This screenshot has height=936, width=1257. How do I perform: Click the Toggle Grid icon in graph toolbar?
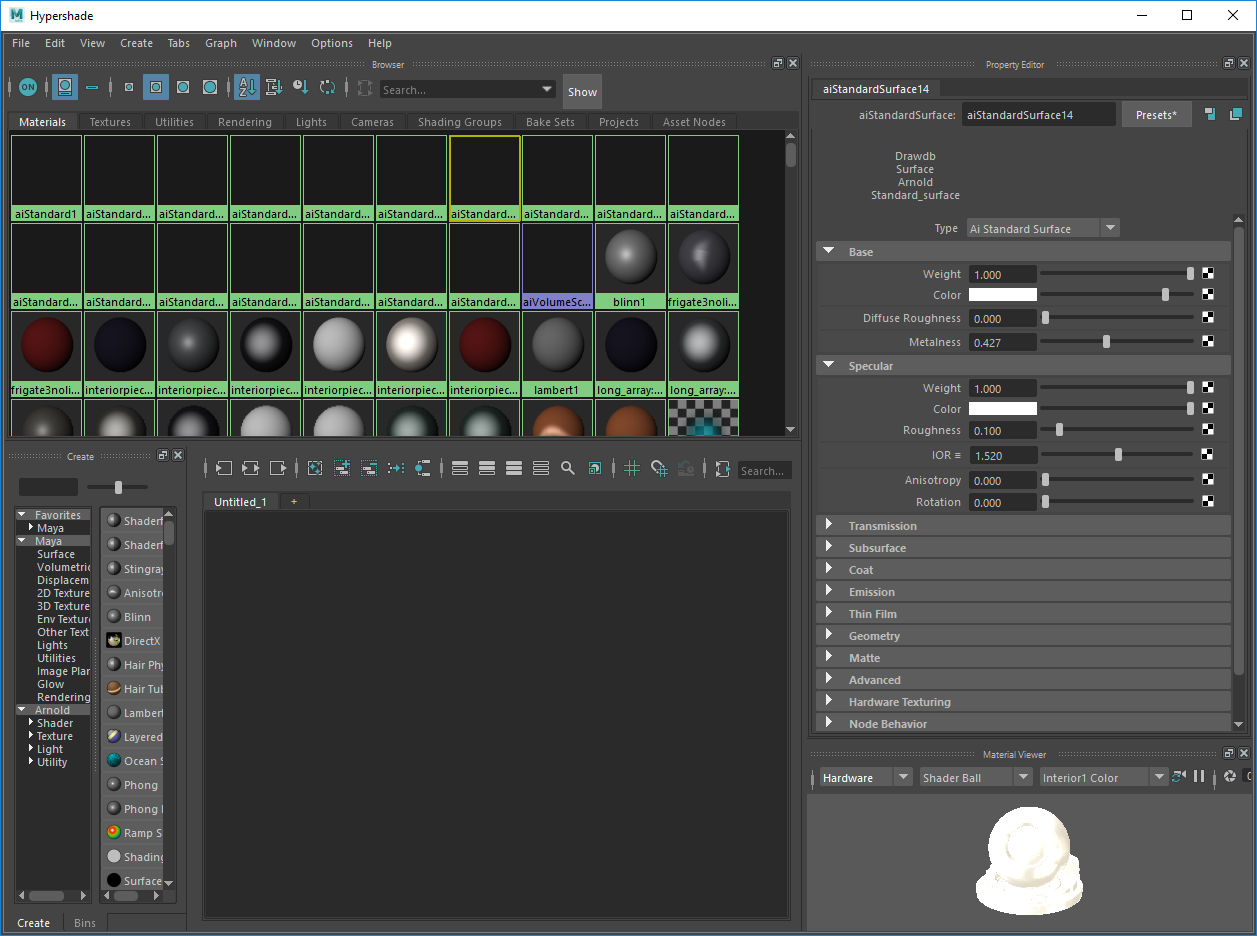631,469
